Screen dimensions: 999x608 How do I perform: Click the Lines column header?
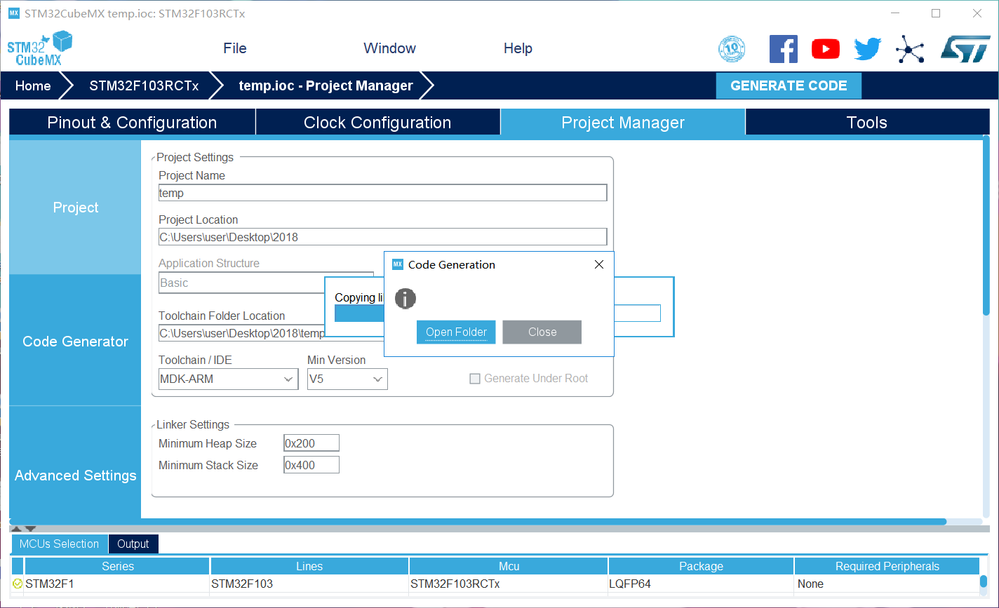pyautogui.click(x=309, y=566)
